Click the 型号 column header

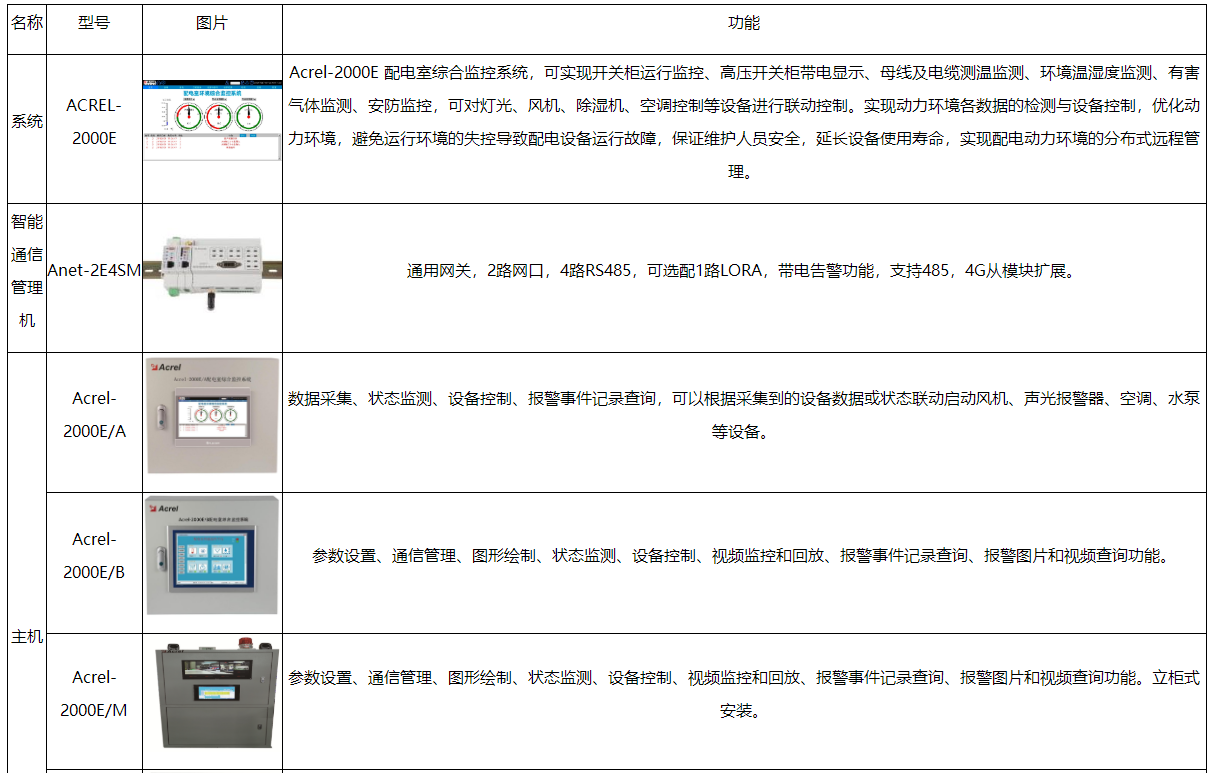pyautogui.click(x=94, y=22)
